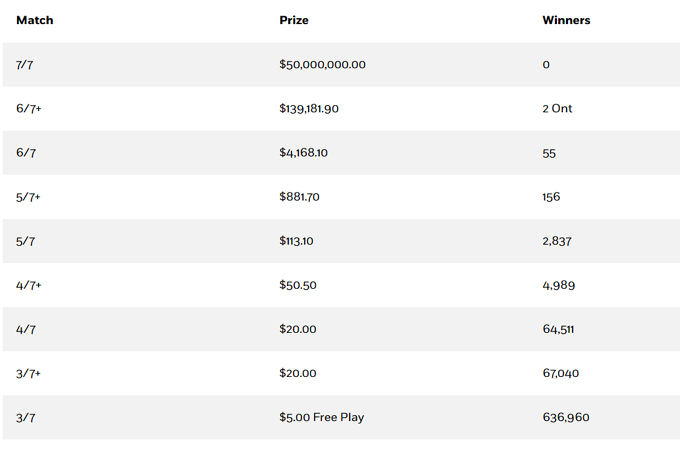
Task: Select the 3/7+ match label
Action: pyautogui.click(x=28, y=373)
